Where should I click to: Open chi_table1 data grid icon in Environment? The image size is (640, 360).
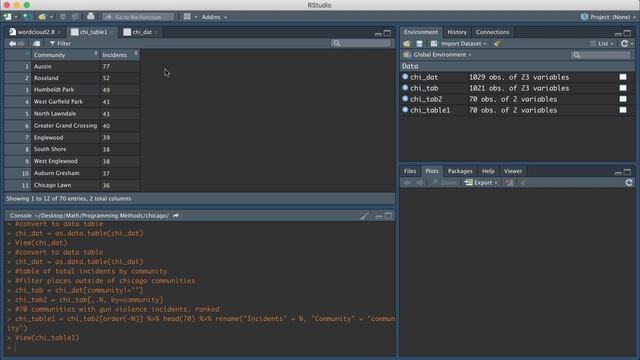coord(623,110)
